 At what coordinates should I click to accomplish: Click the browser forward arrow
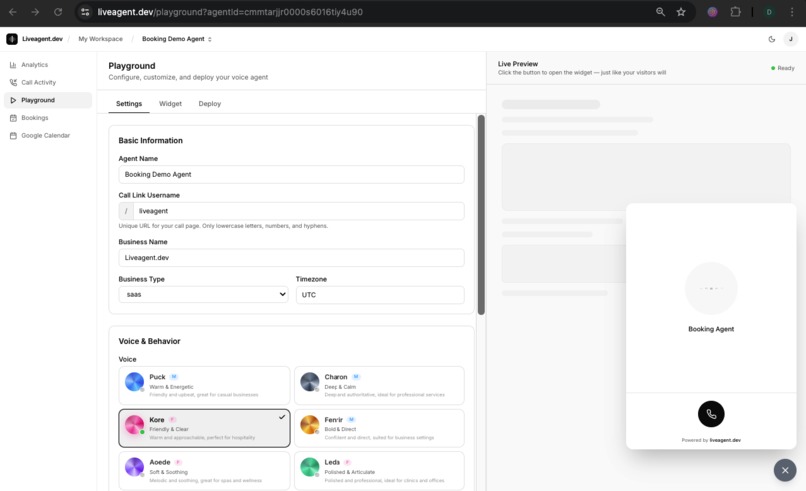(35, 12)
